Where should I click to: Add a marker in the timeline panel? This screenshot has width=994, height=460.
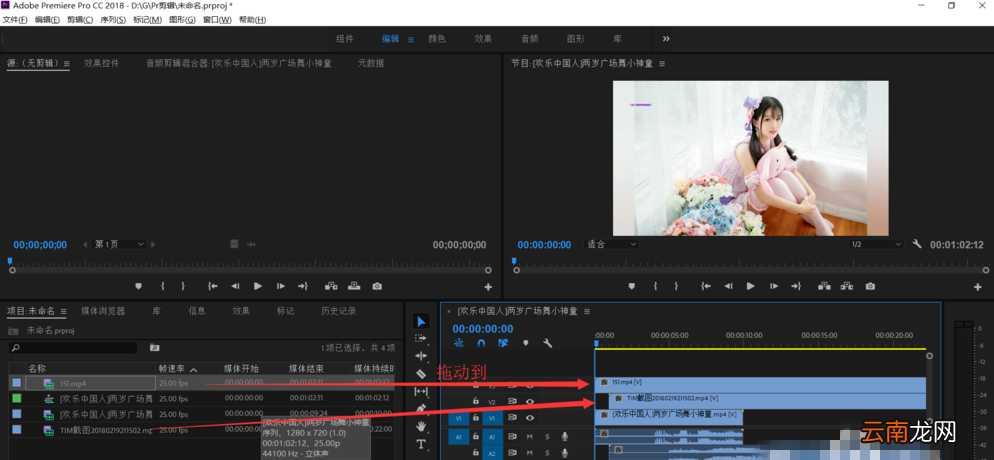tap(525, 343)
